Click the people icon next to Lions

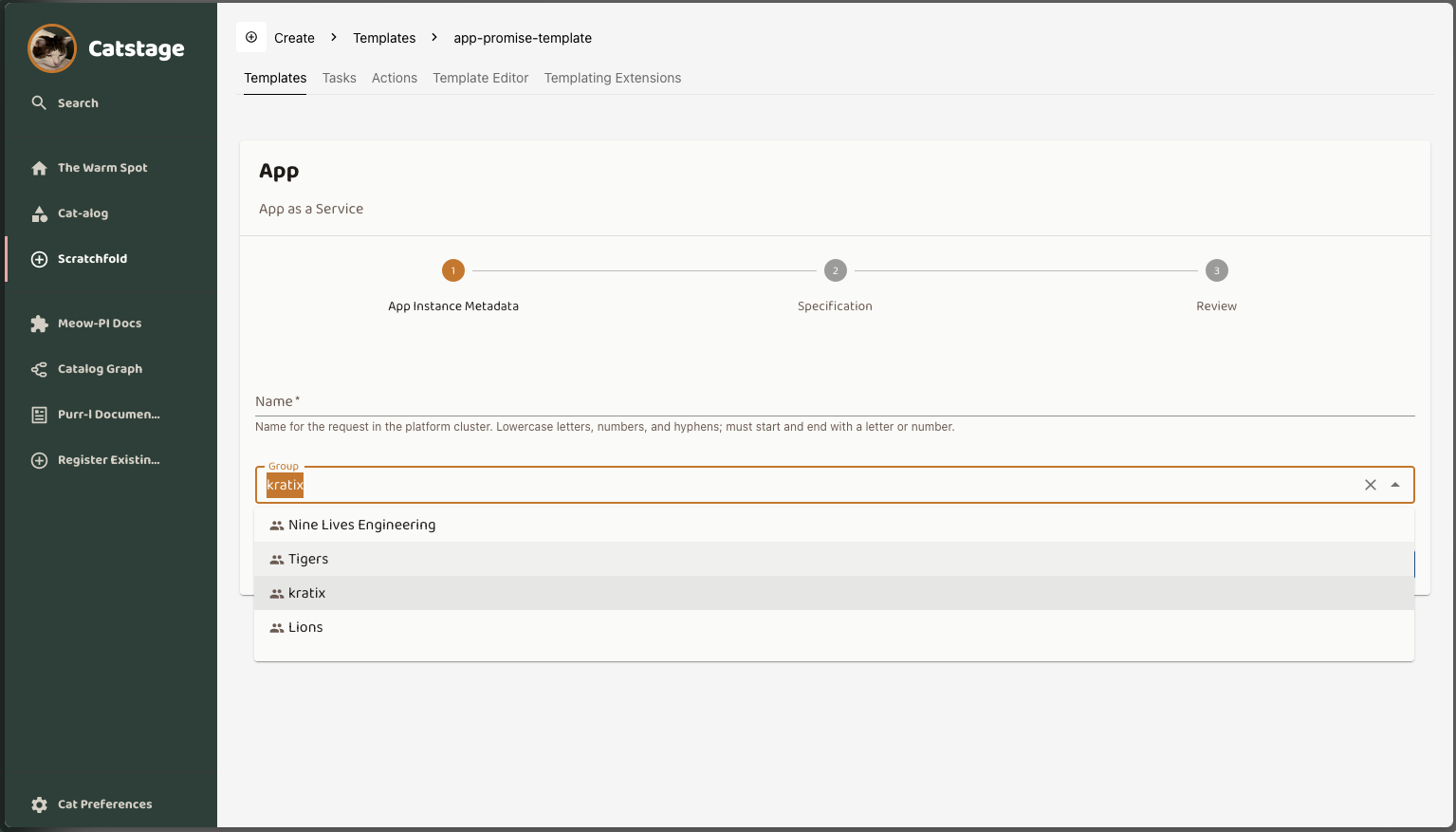point(277,628)
